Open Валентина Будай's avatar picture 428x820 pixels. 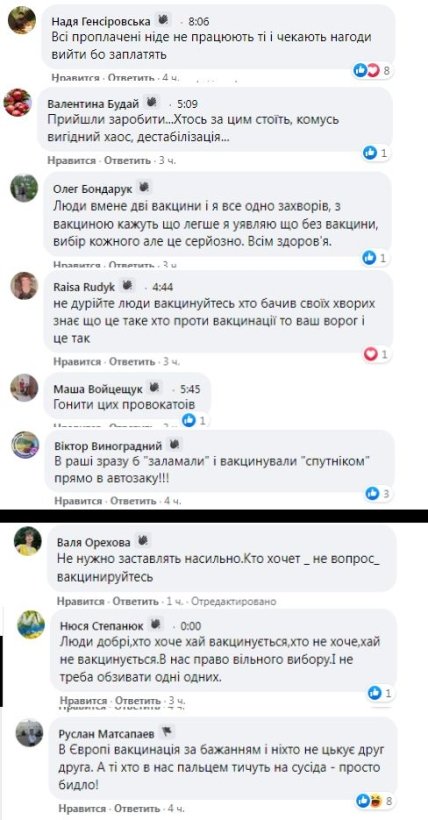point(18,102)
